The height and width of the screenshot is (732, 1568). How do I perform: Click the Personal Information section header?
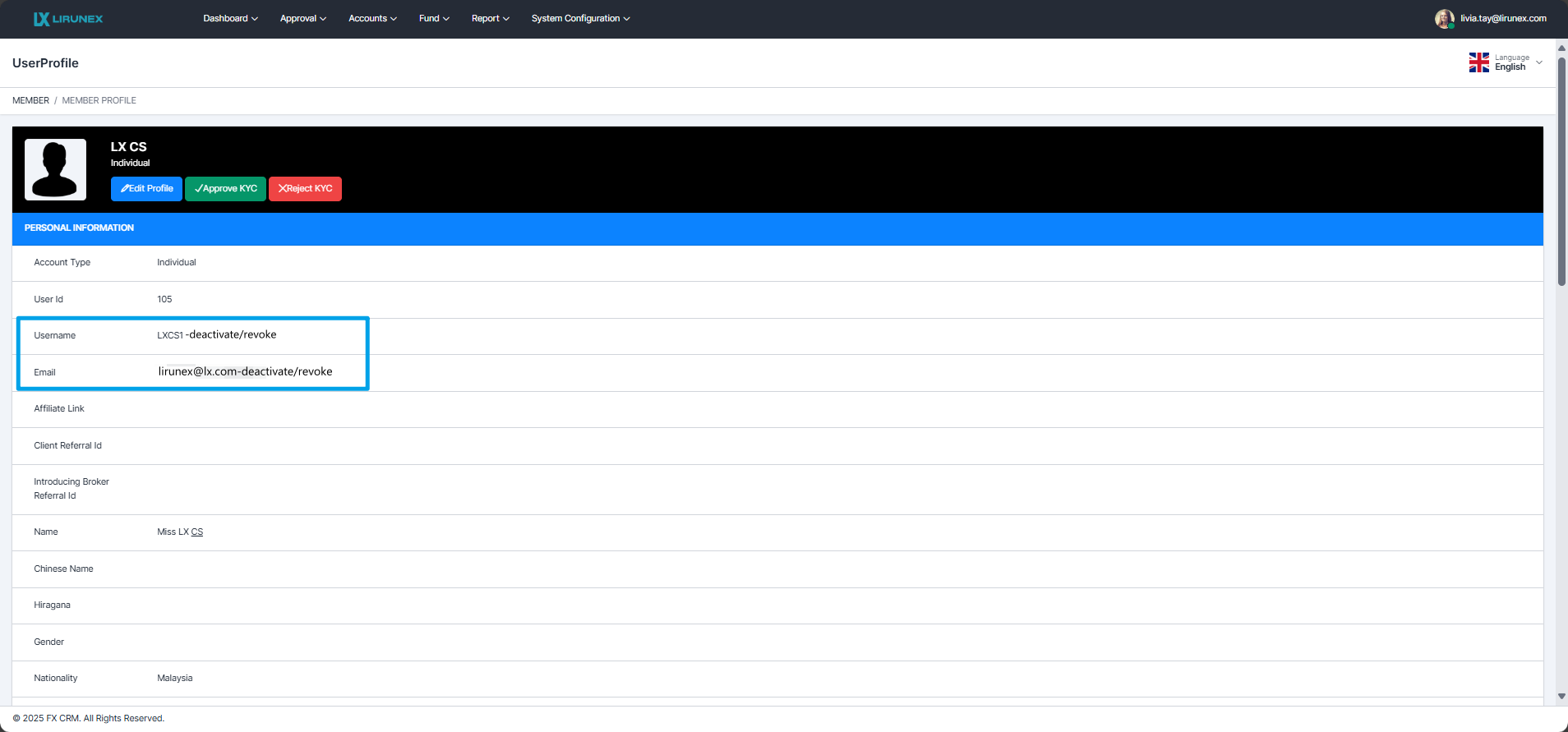tap(79, 228)
